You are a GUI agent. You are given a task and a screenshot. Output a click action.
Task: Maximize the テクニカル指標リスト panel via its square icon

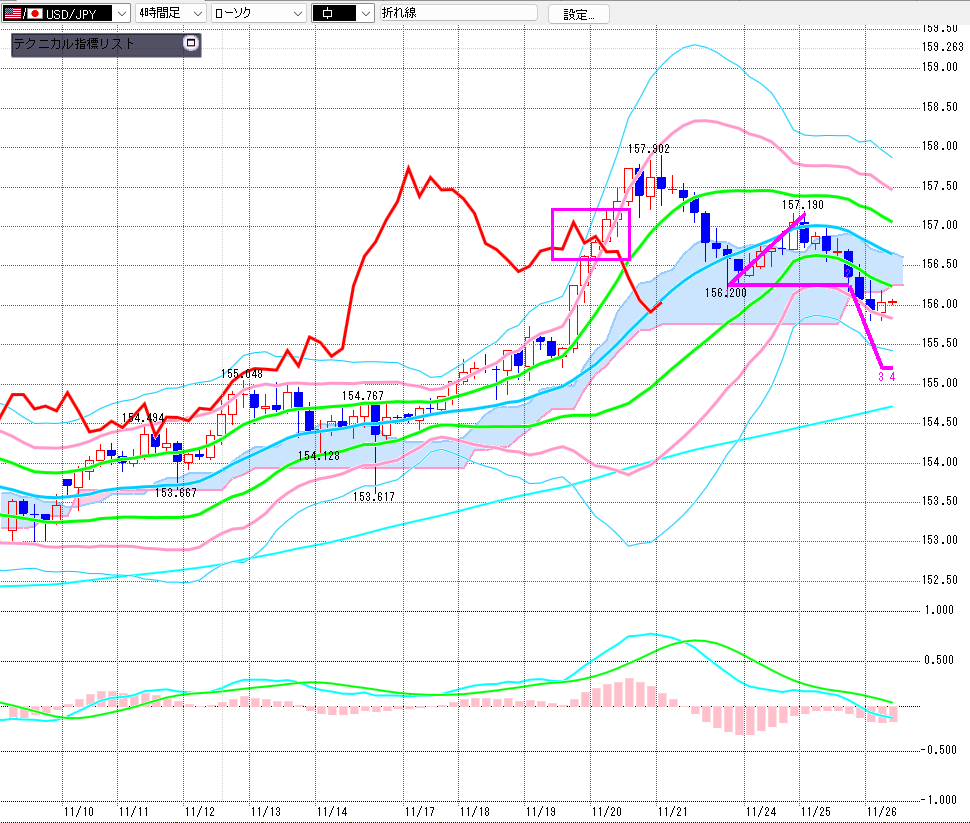(192, 44)
